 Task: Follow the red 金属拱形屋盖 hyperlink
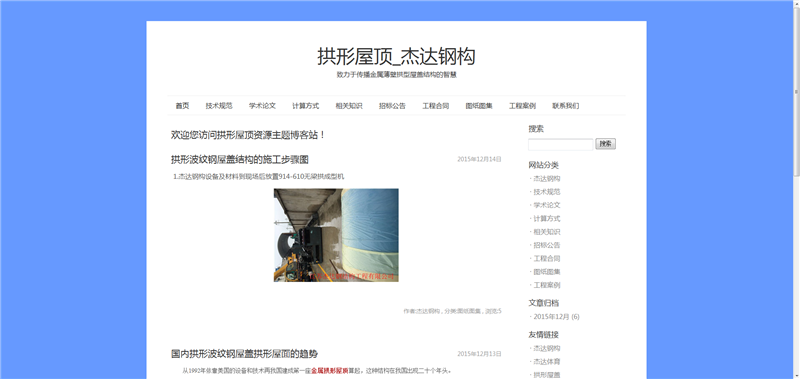[330, 371]
